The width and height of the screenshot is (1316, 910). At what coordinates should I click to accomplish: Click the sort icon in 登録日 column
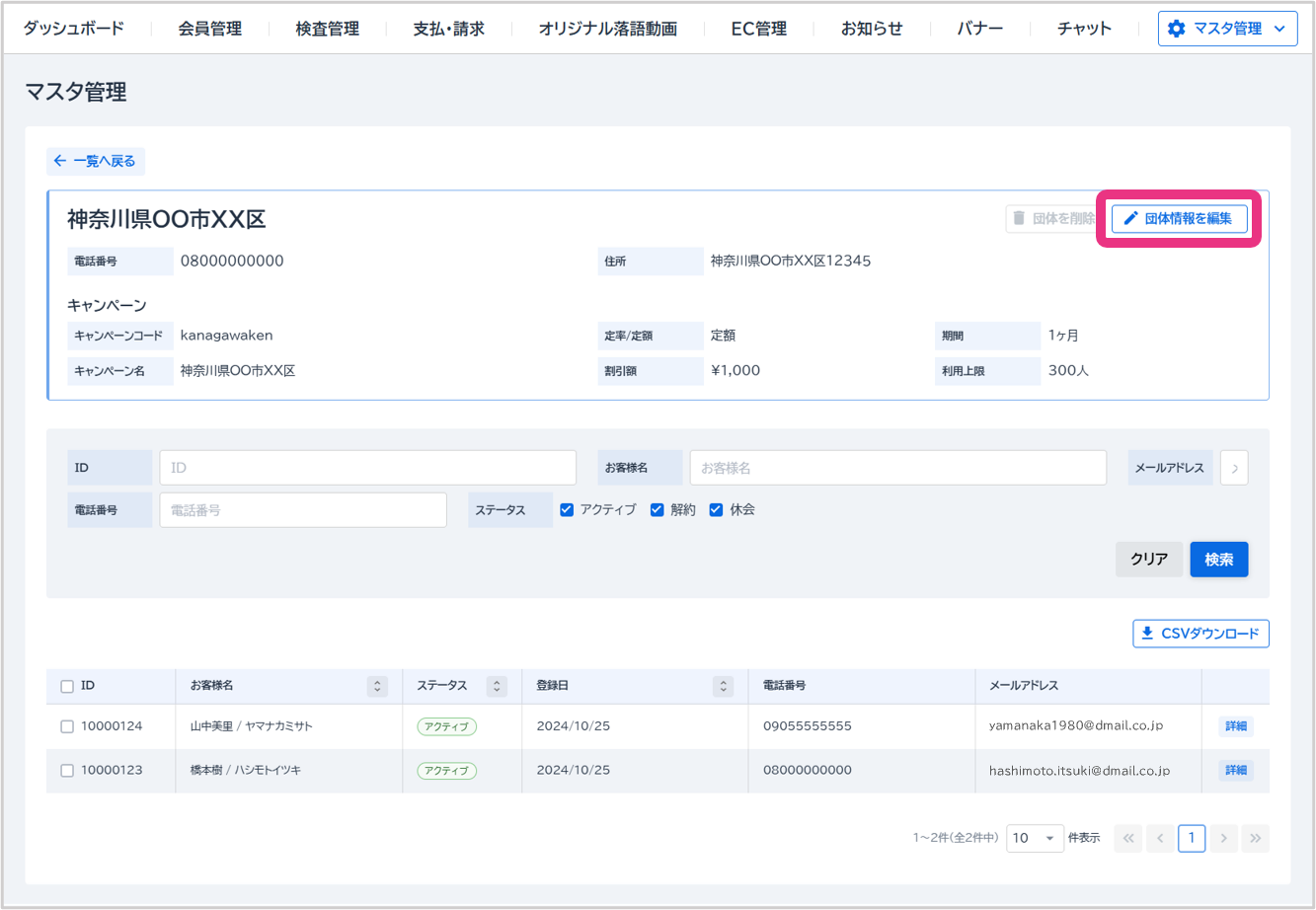pos(724,686)
